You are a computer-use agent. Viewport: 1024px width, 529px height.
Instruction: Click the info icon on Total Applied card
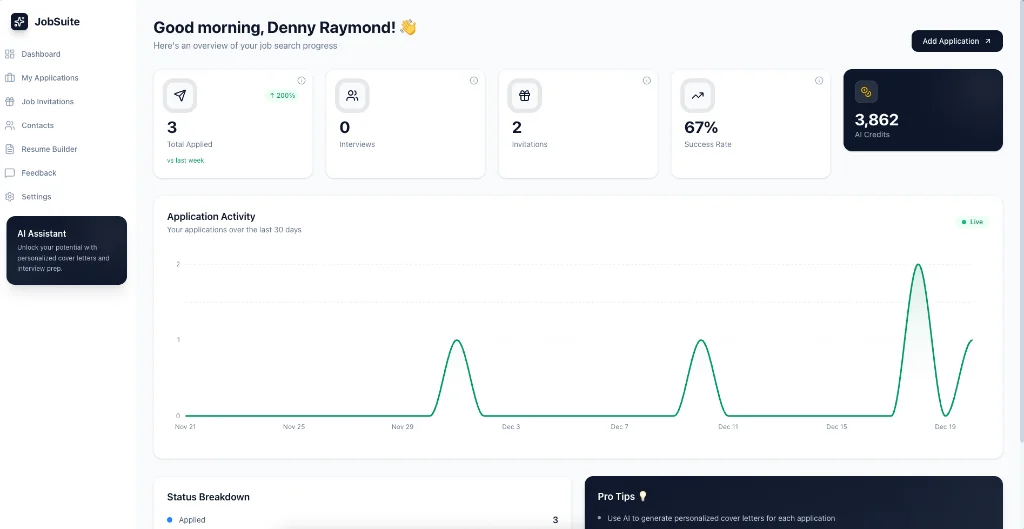(x=301, y=81)
